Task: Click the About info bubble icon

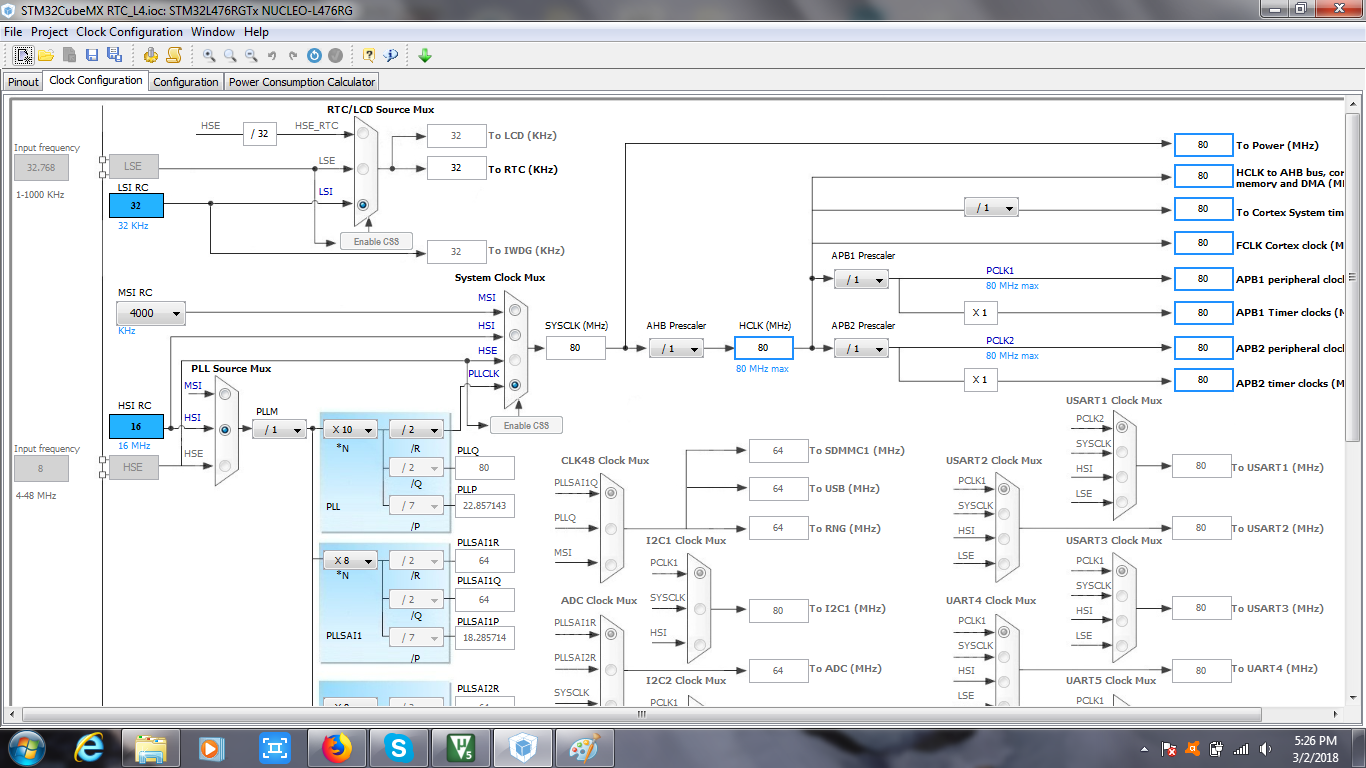Action: [391, 55]
